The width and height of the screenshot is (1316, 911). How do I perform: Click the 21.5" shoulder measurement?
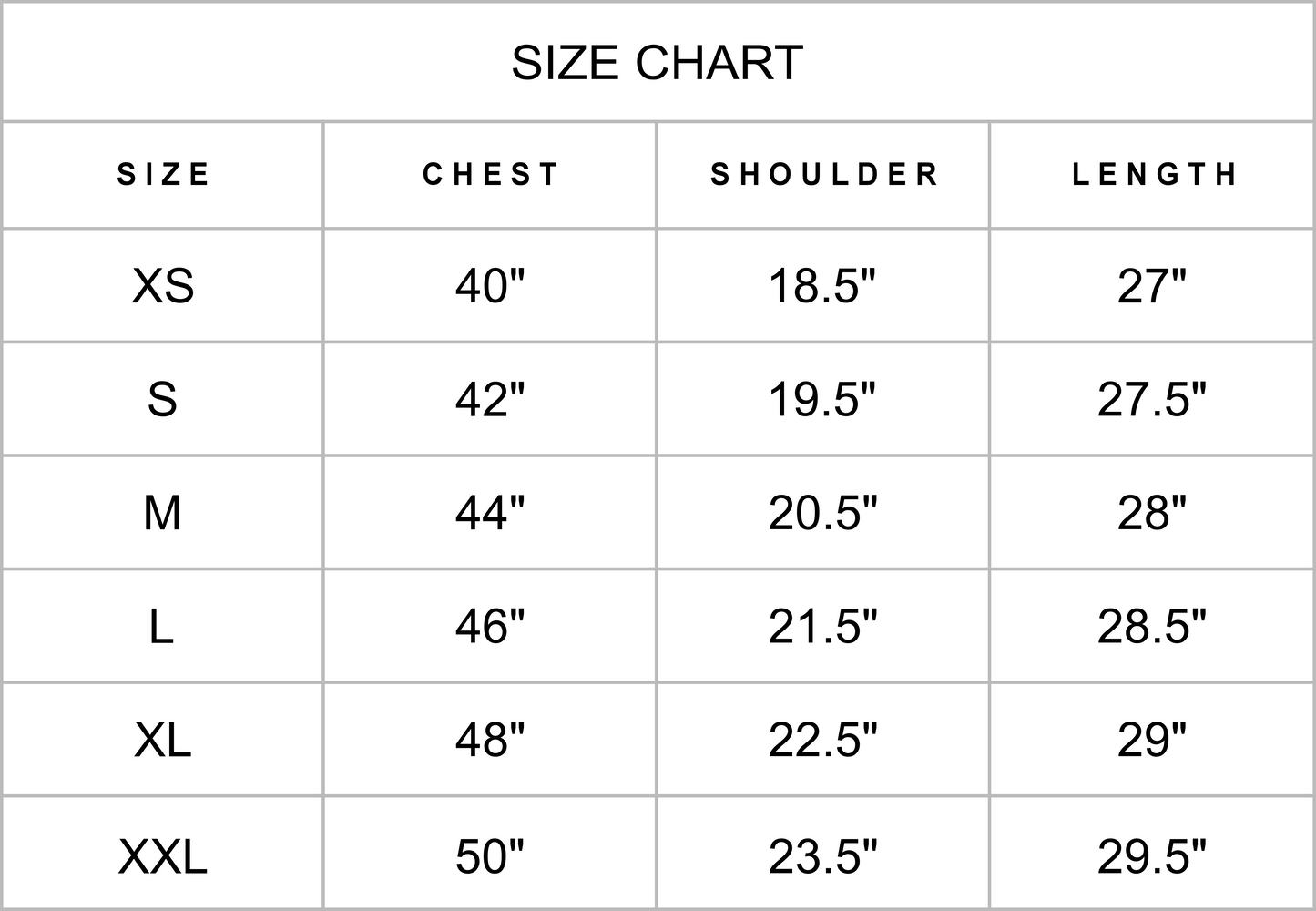822,627
